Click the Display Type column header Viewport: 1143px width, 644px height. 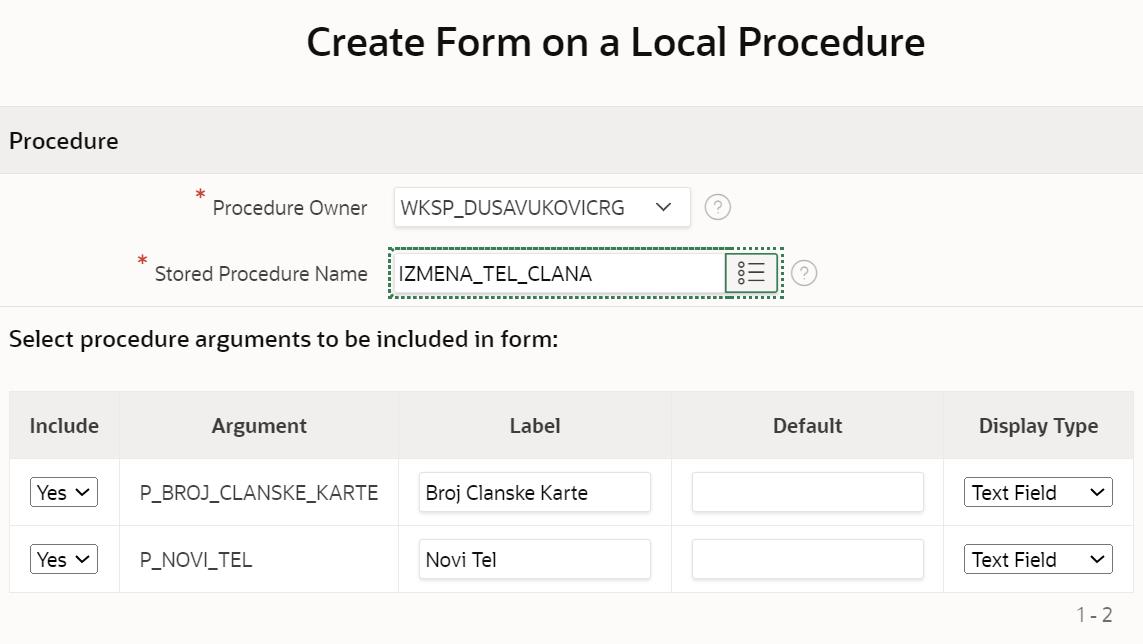[x=1038, y=426]
